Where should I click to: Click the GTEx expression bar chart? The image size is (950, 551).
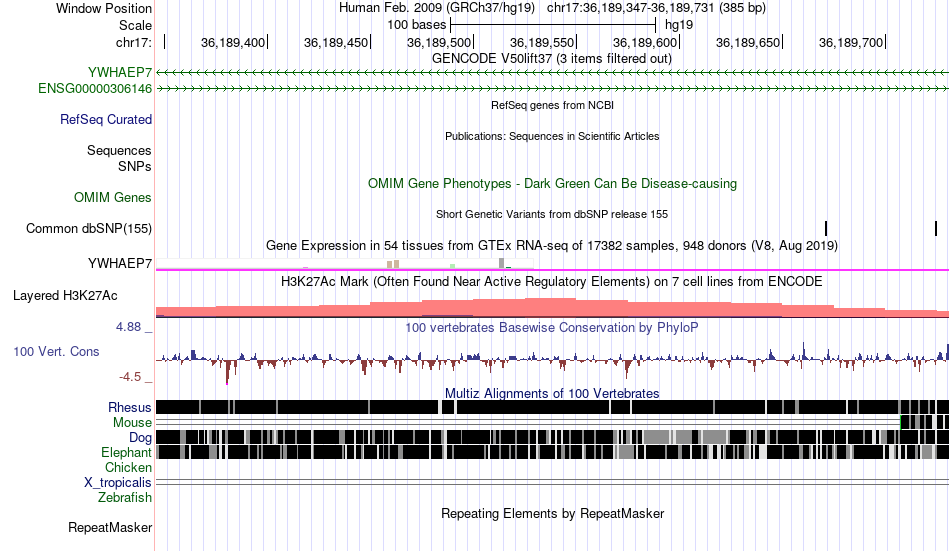pos(345,264)
